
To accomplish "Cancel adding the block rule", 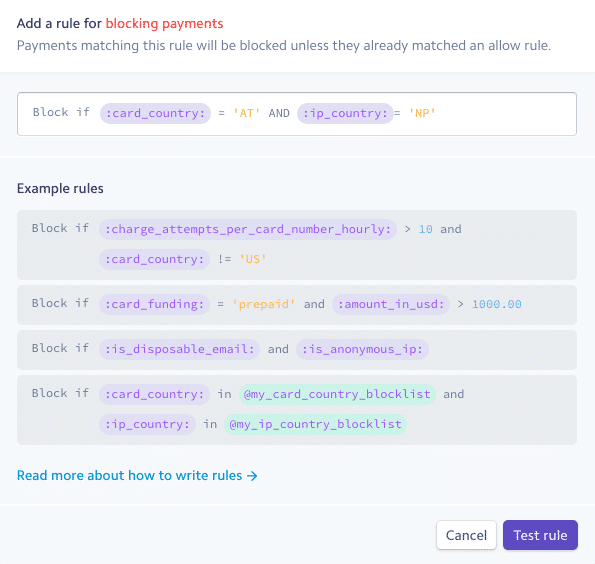I will point(466,535).
